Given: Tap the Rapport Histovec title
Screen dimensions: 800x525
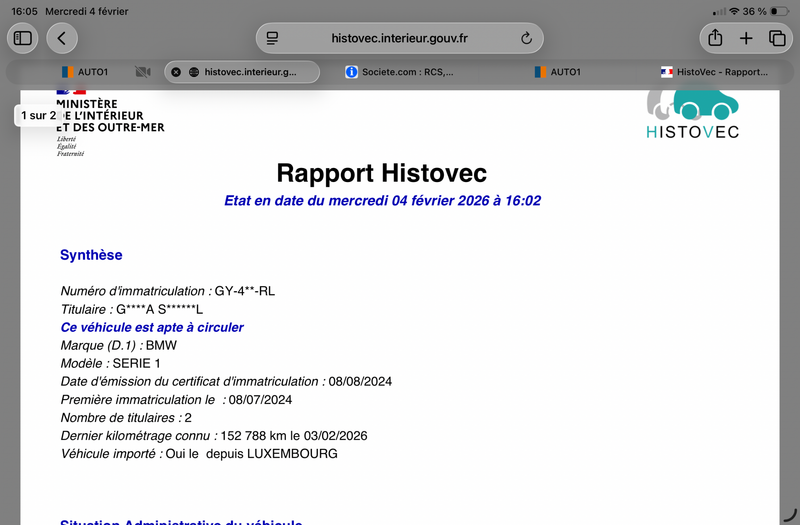Looking at the screenshot, I should click(x=381, y=173).
